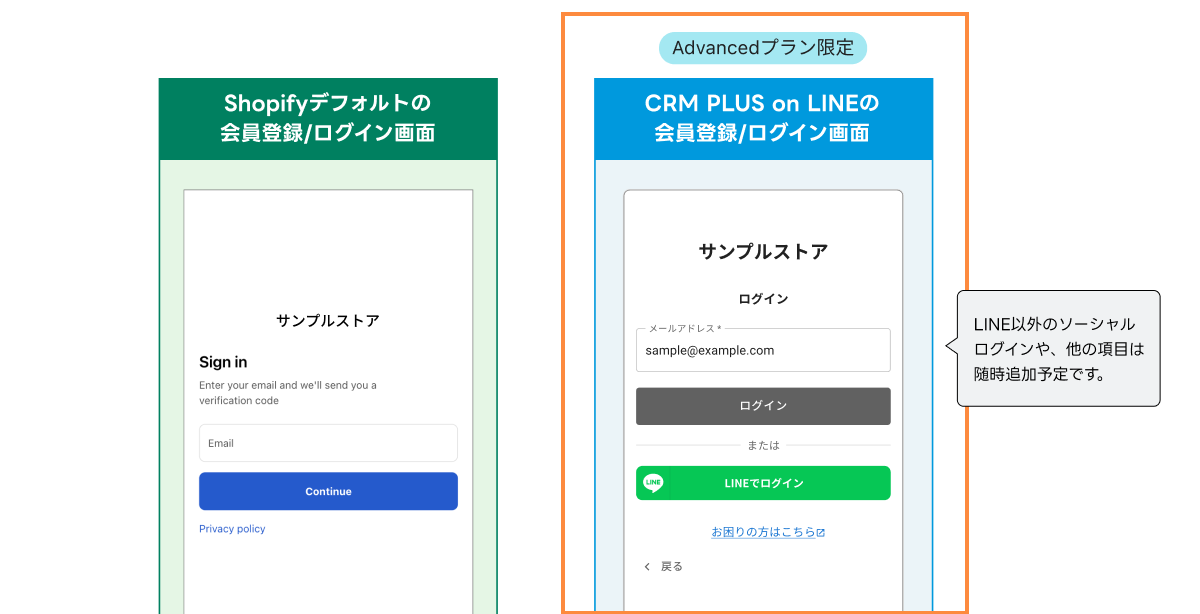This screenshot has width=1200, height=614.
Task: Open the お困りの方はこちら help link
Action: (763, 532)
